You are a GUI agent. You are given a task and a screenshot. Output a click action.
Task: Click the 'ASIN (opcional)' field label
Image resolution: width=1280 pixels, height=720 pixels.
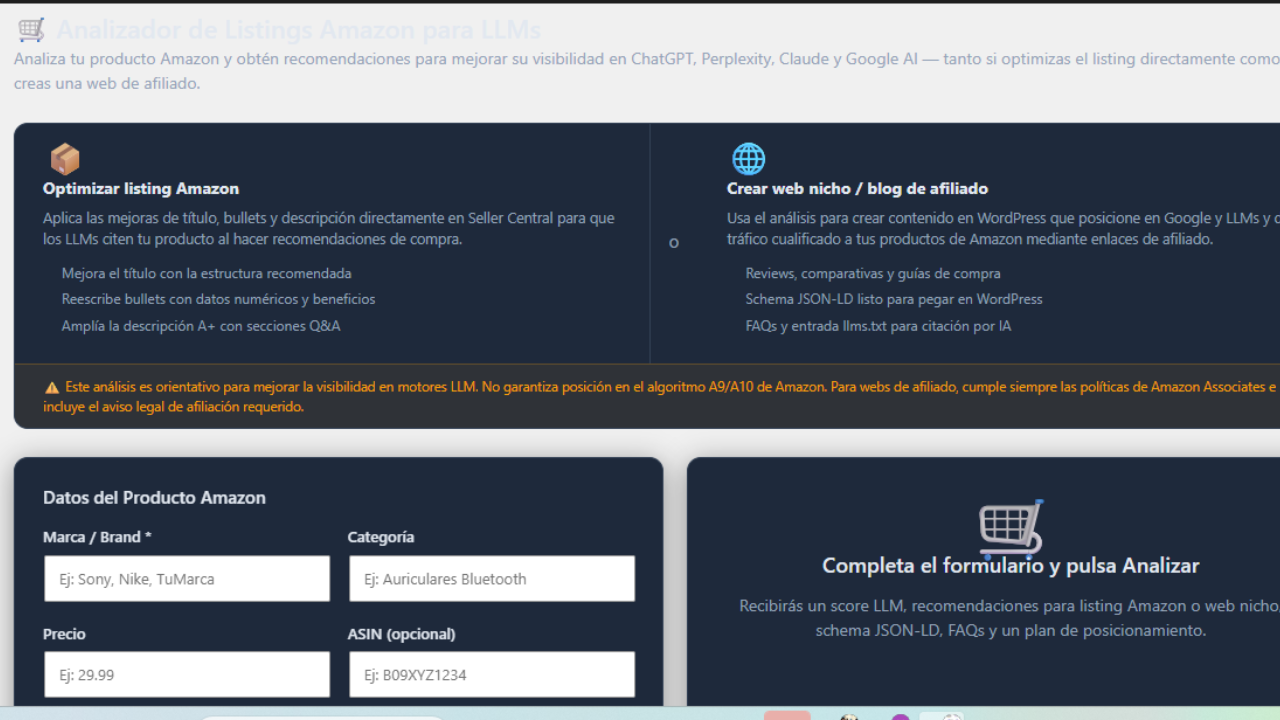pos(402,634)
